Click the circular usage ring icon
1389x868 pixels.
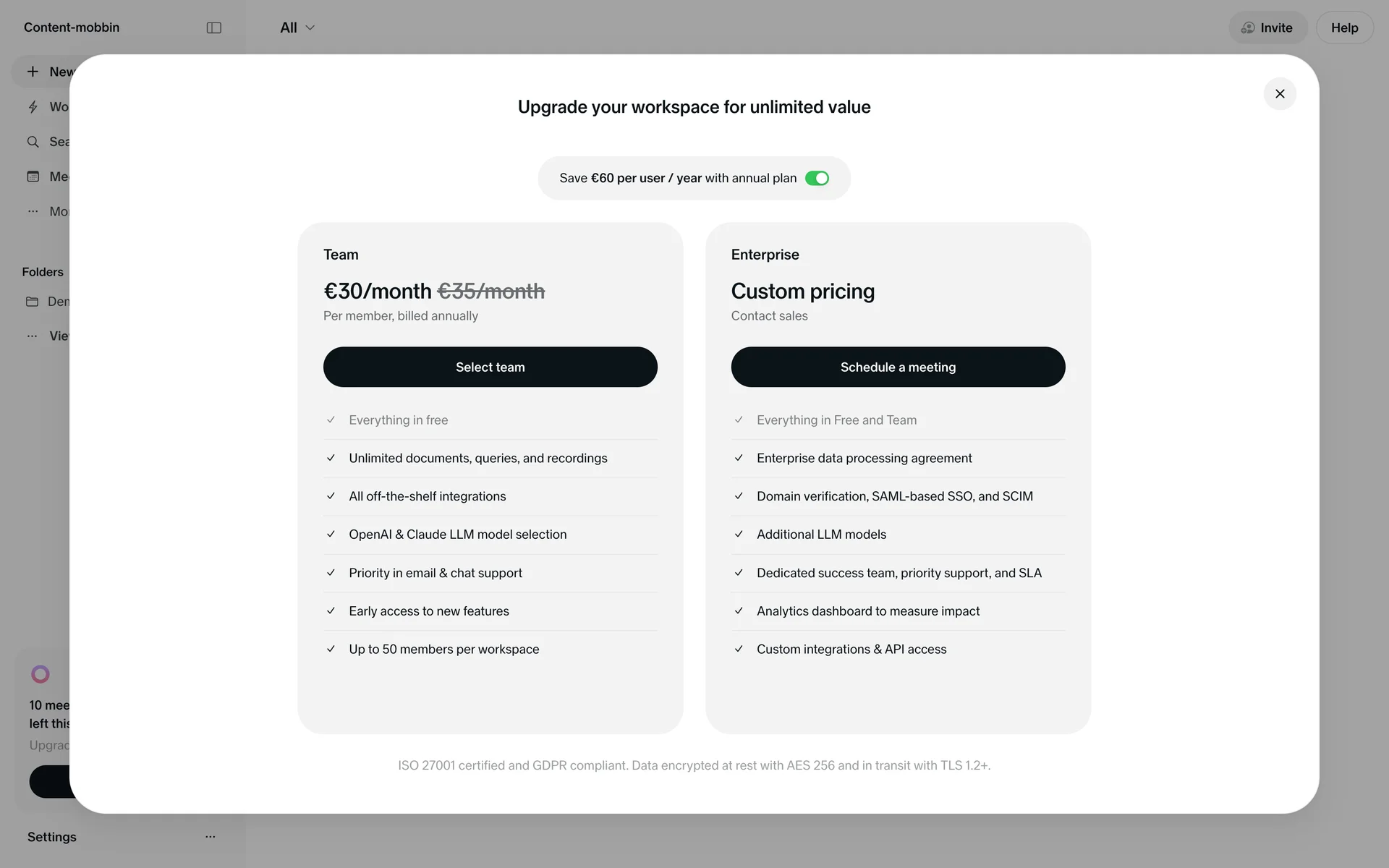tap(41, 674)
